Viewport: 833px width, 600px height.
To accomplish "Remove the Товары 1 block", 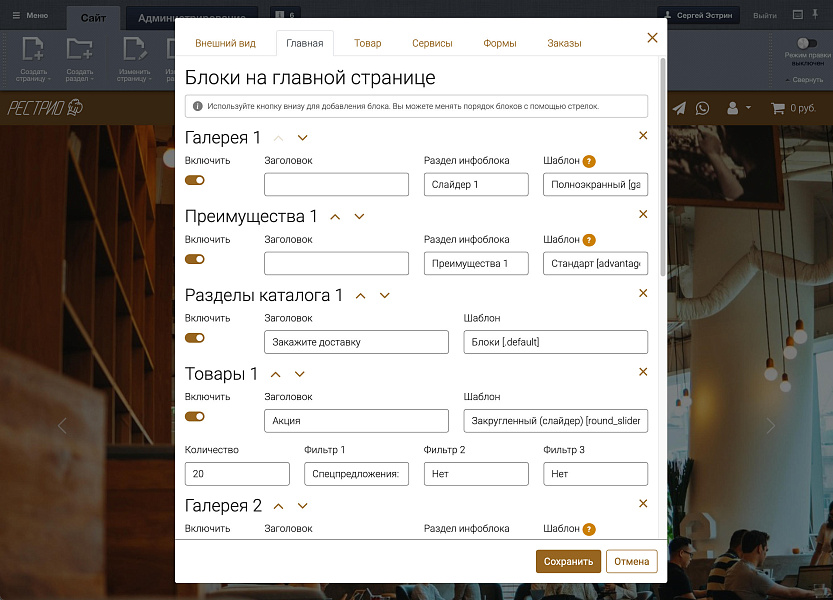I will pyautogui.click(x=643, y=372).
